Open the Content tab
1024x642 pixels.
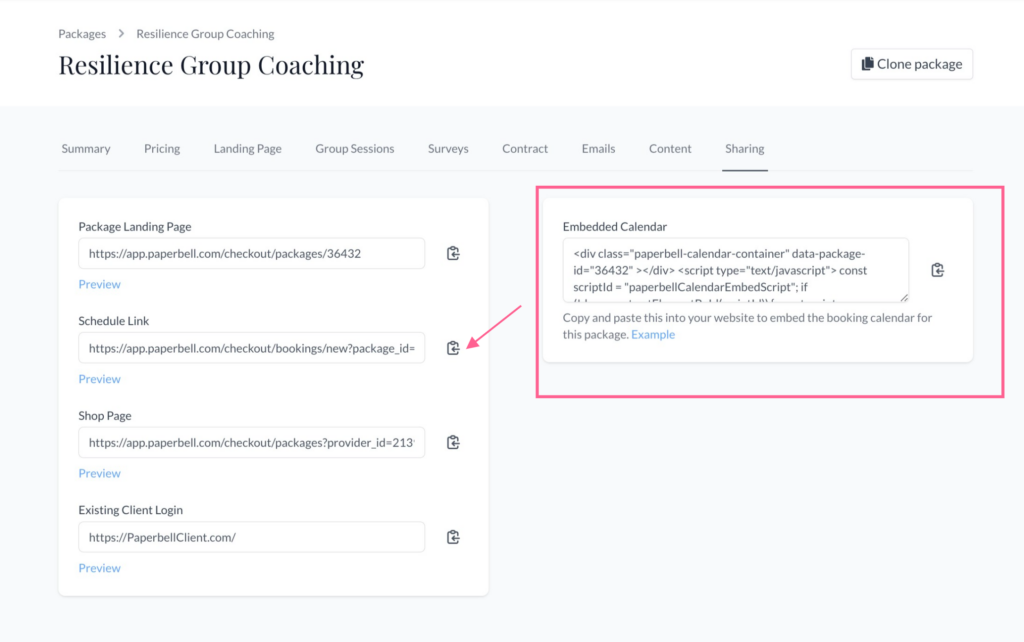670,149
